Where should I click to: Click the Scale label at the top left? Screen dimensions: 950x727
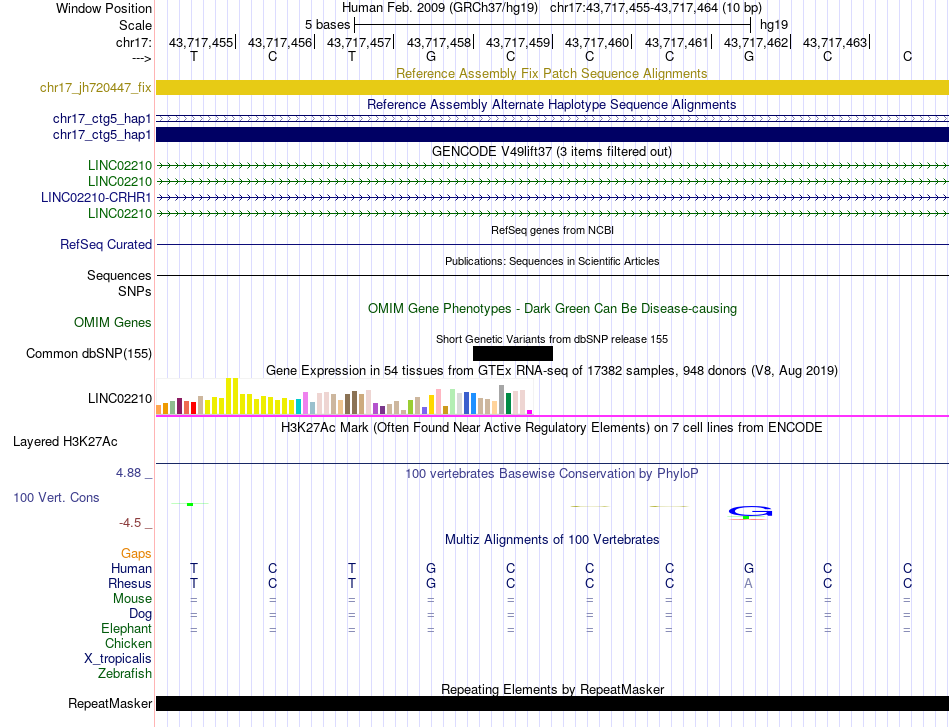(135, 25)
